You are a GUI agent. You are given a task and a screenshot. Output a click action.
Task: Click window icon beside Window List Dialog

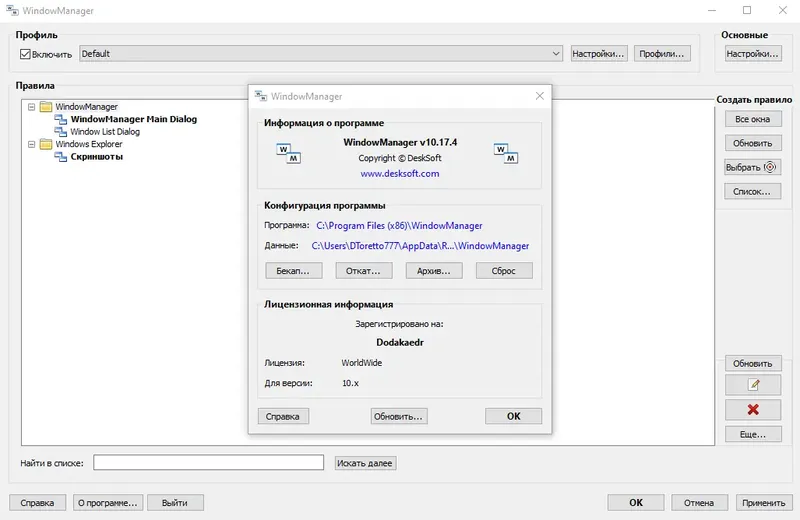[x=61, y=132]
